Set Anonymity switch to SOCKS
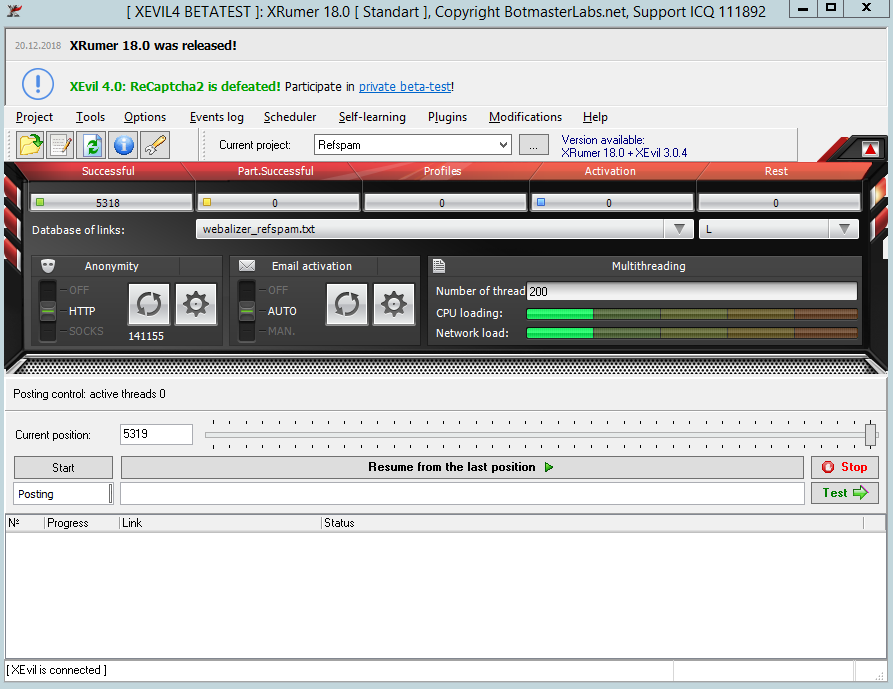Viewport: 893px width, 689px height. 86,331
